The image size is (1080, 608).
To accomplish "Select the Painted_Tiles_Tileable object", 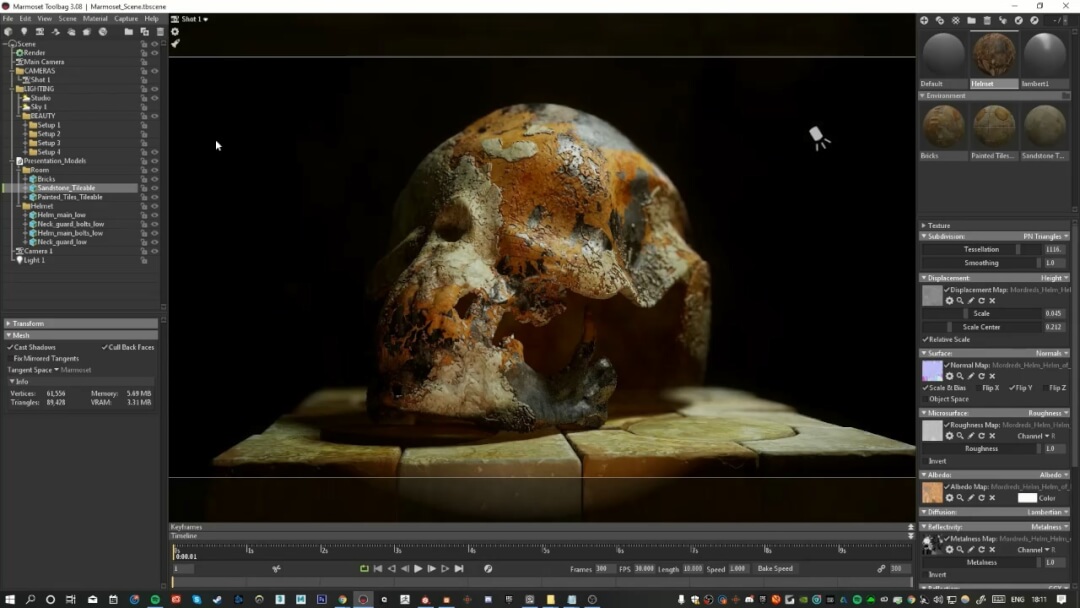I will click(70, 197).
